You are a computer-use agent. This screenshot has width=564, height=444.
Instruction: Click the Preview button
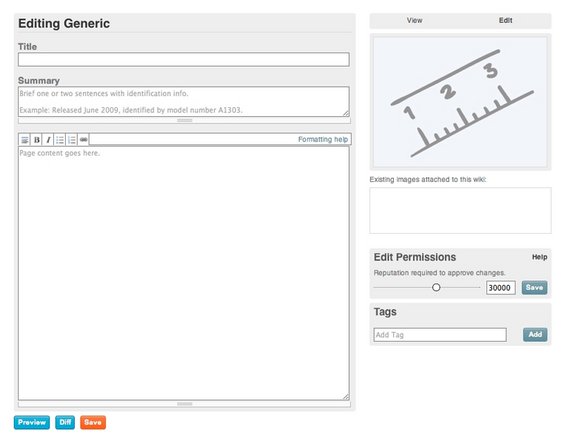(32, 422)
